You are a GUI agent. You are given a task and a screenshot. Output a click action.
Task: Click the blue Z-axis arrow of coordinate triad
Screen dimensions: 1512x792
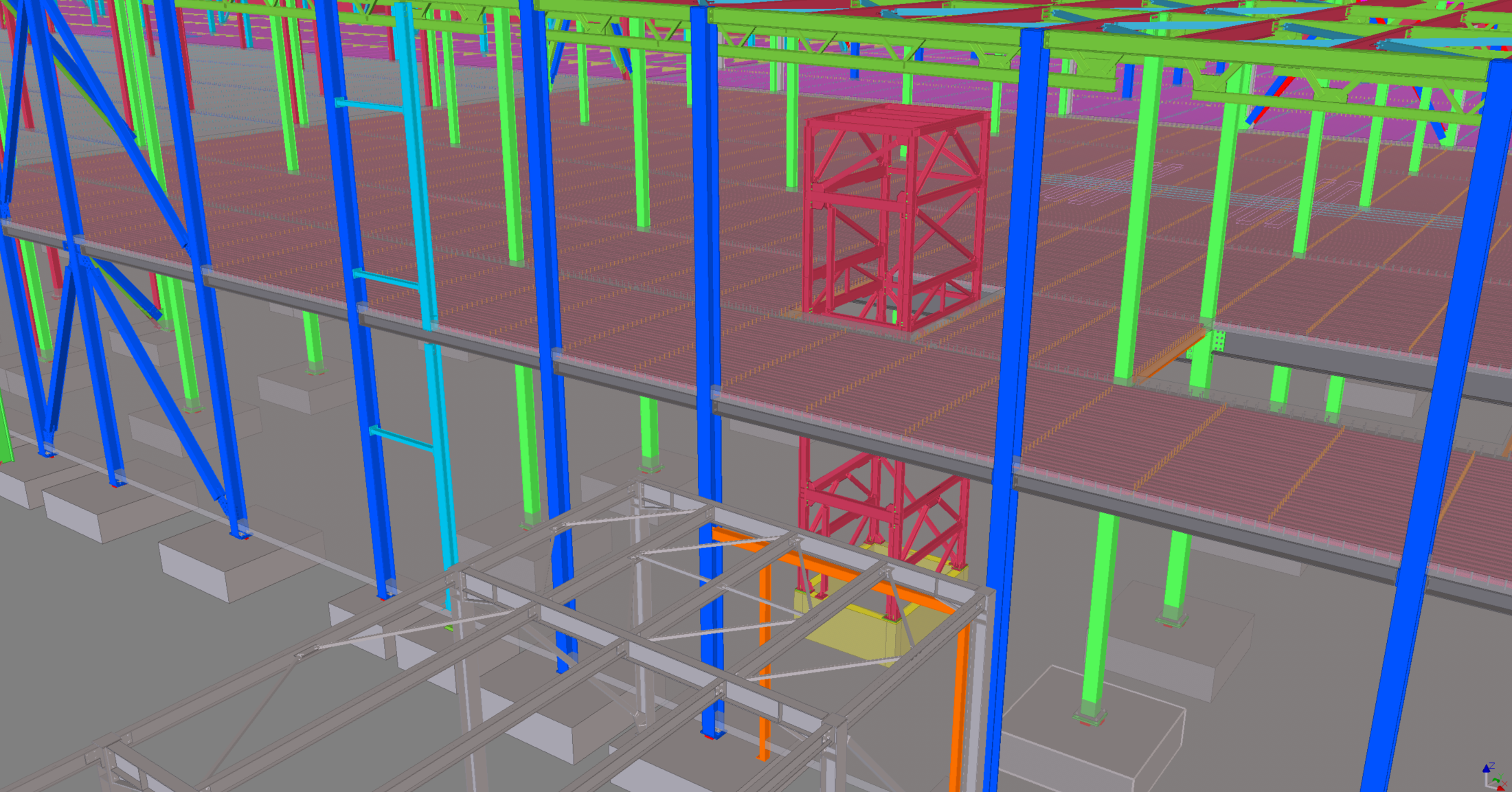coord(1487,769)
